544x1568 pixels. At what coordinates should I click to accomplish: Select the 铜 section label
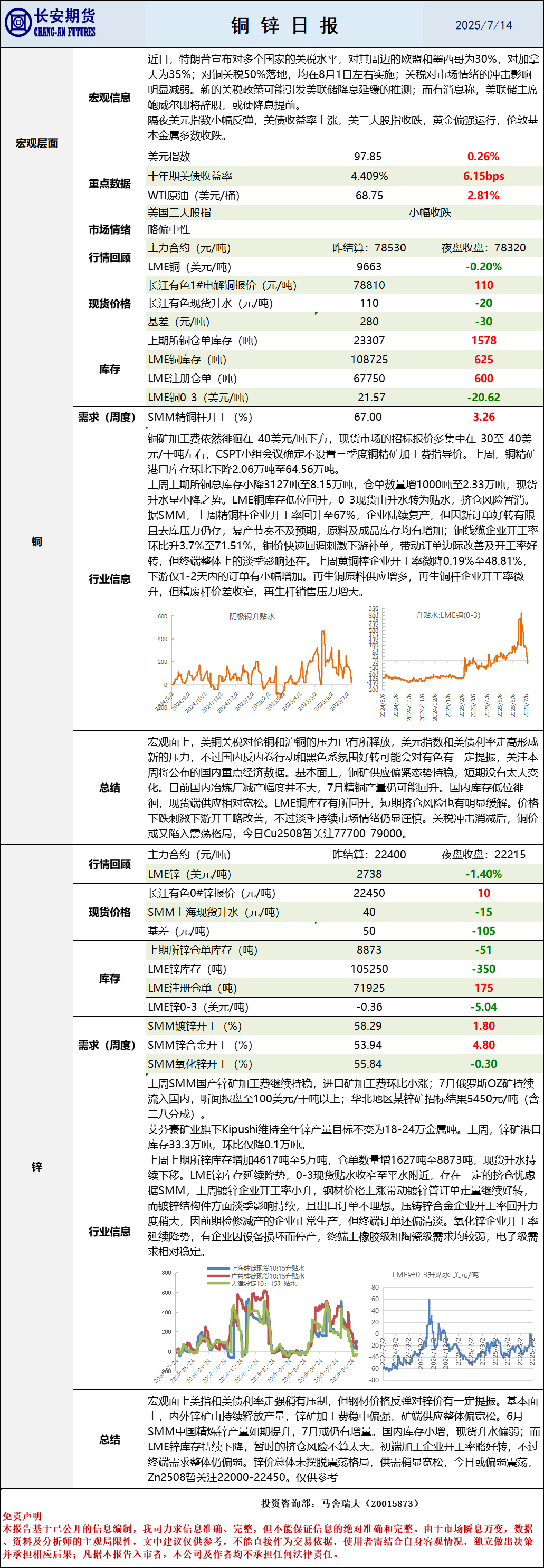36,541
